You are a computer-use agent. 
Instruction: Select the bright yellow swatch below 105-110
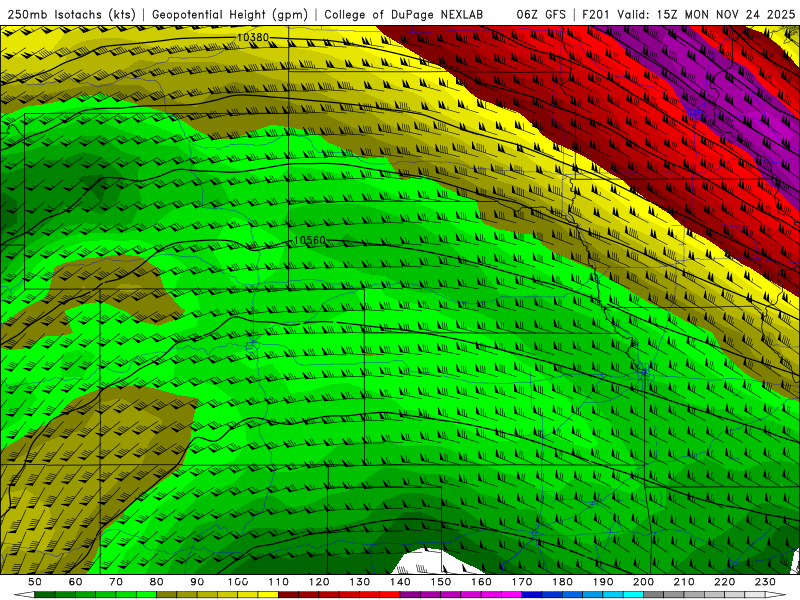pyautogui.click(x=268, y=594)
